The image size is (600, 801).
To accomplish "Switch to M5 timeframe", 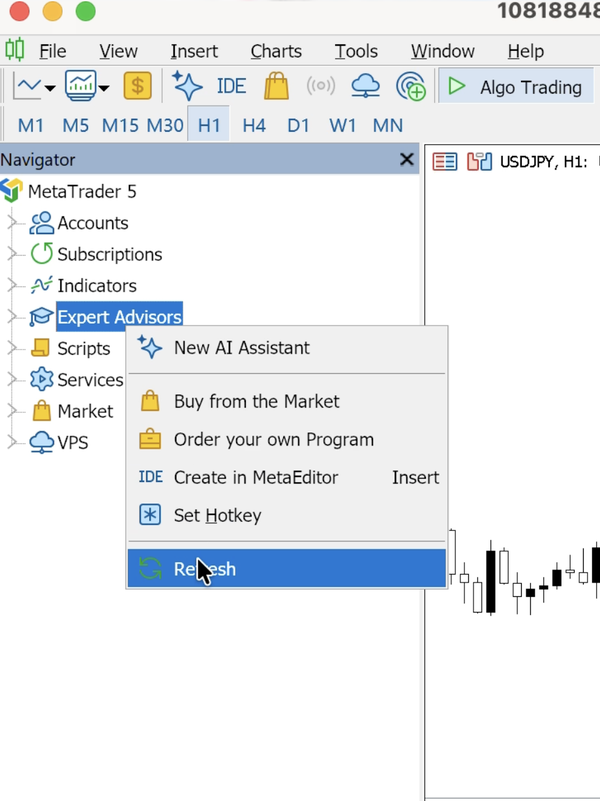I will click(x=76, y=125).
